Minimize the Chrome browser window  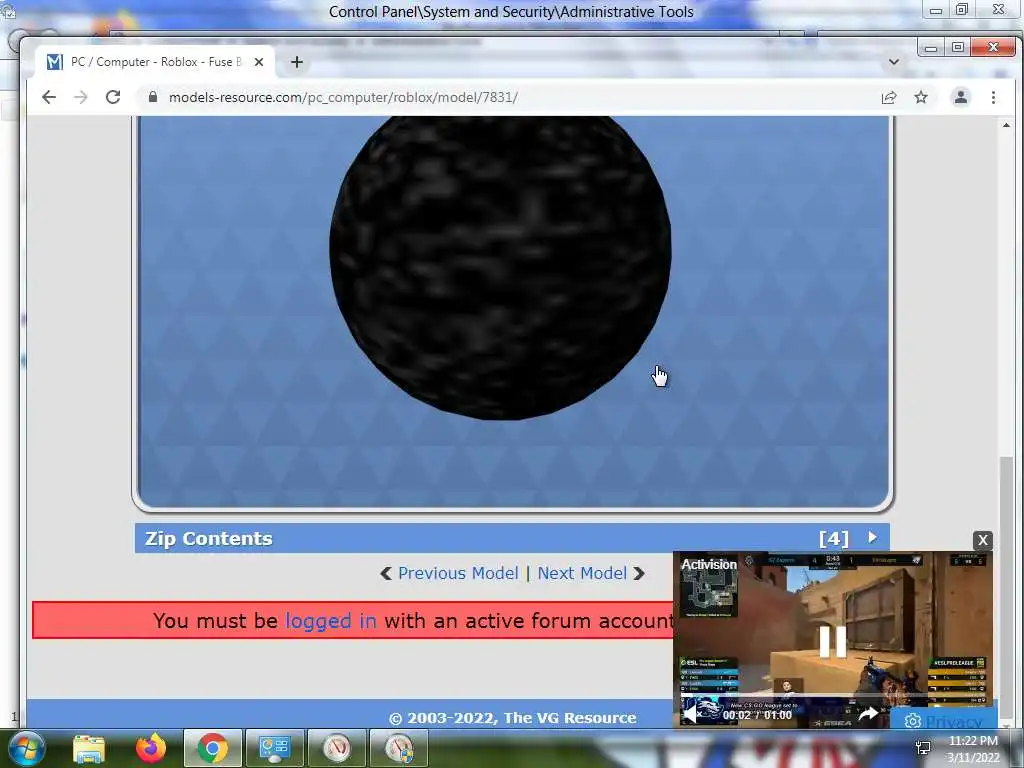(931, 48)
